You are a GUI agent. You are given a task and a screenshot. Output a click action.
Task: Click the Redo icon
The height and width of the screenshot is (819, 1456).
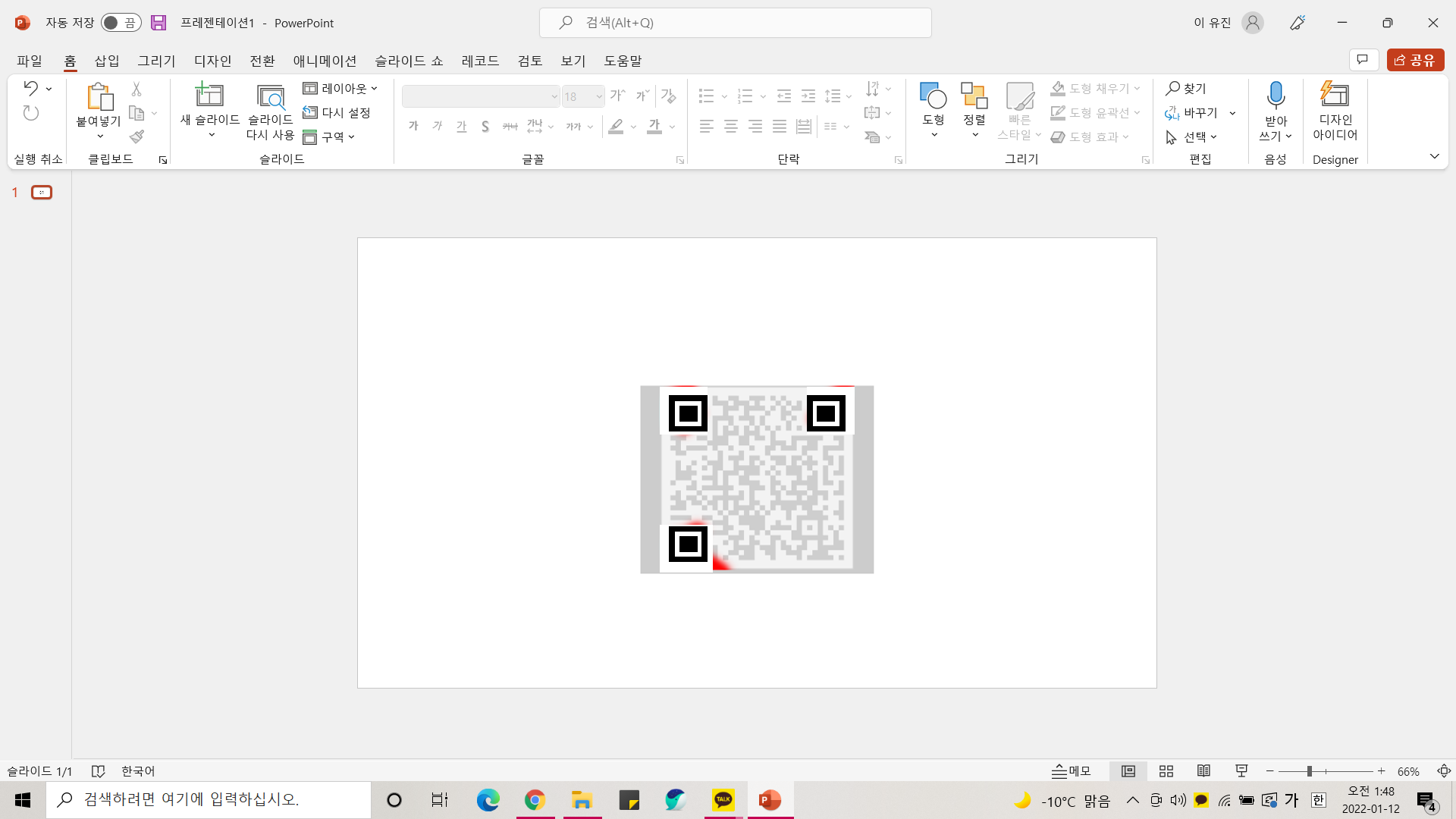(x=30, y=113)
